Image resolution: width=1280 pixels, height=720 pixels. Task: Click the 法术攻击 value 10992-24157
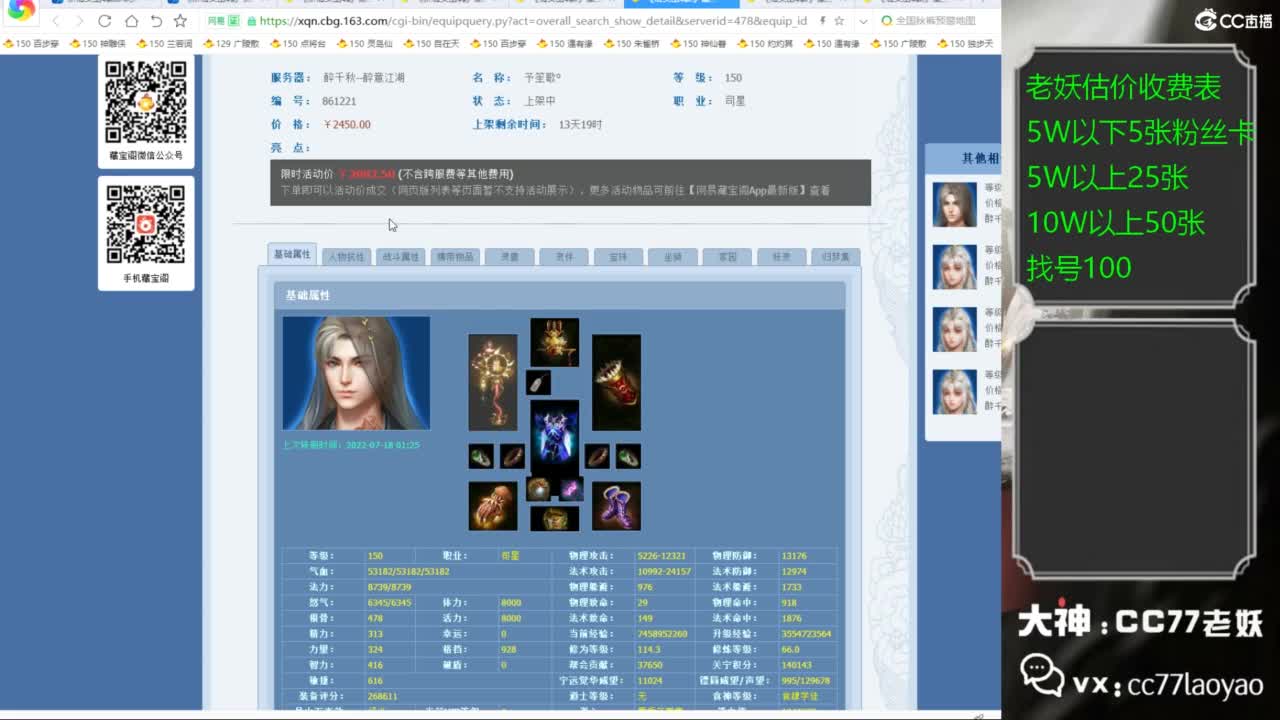[664, 571]
